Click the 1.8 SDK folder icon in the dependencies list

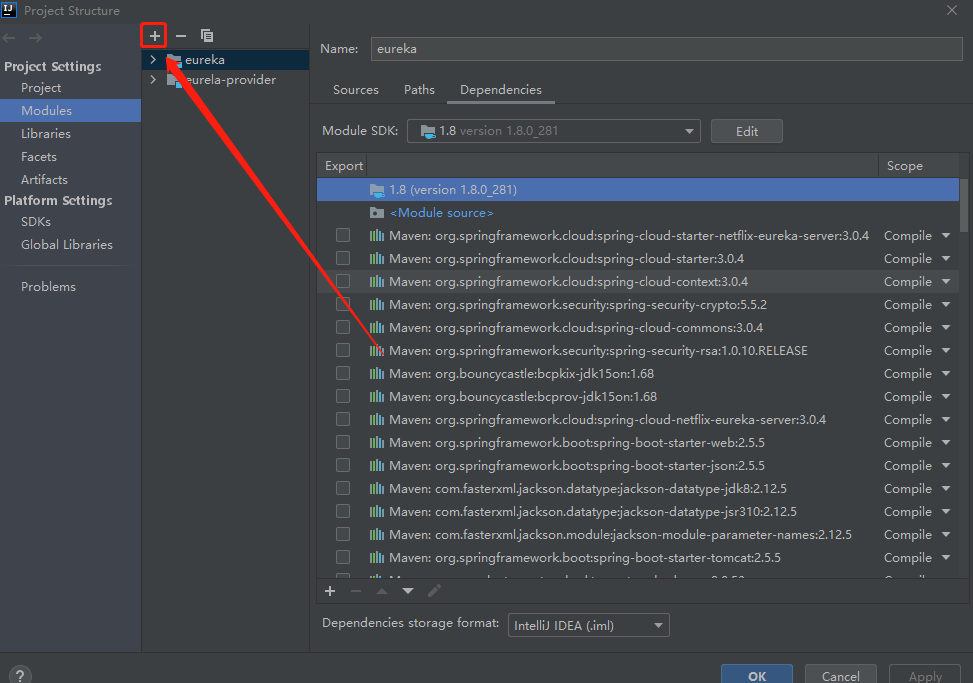377,190
